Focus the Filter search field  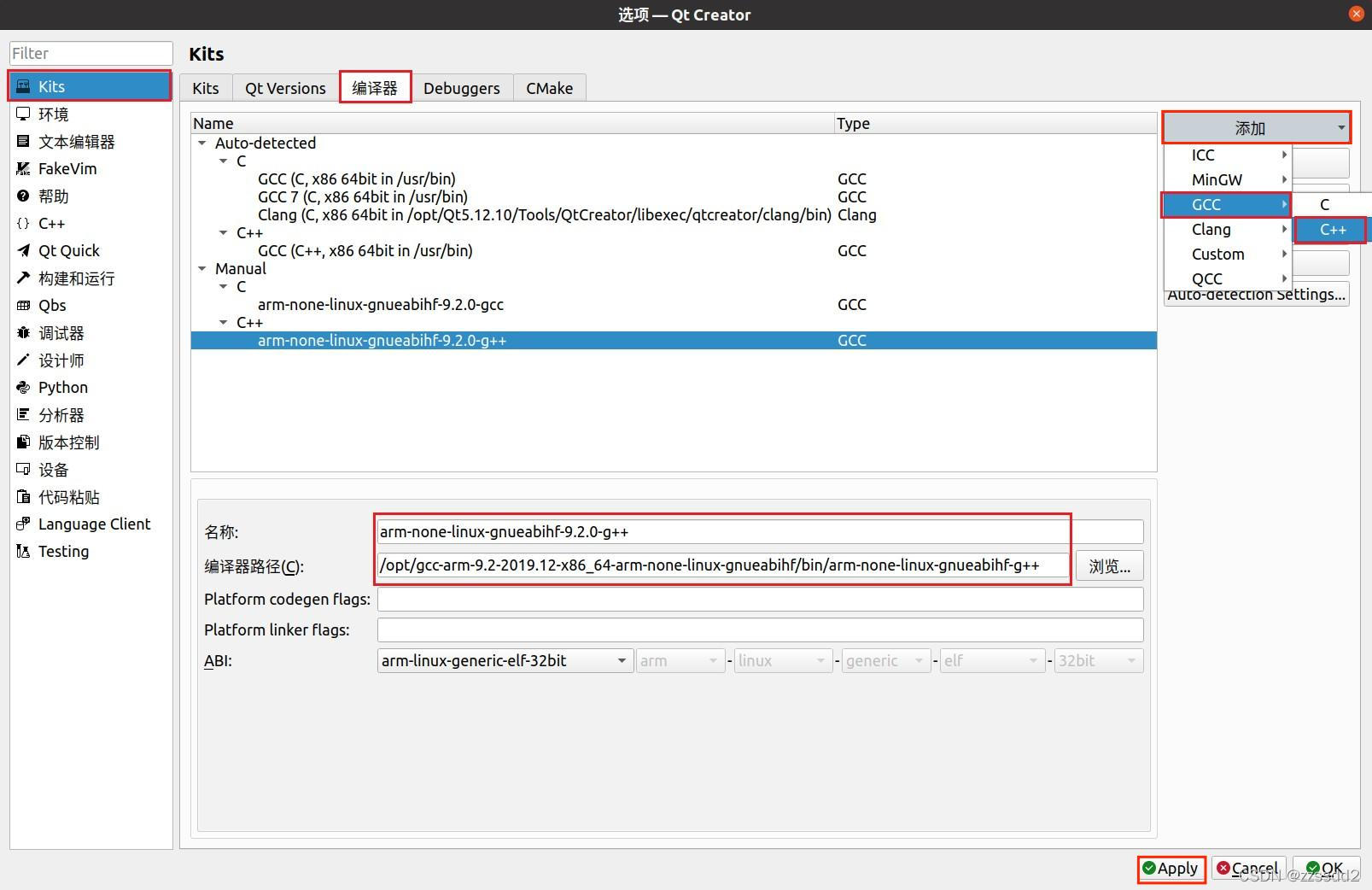91,53
